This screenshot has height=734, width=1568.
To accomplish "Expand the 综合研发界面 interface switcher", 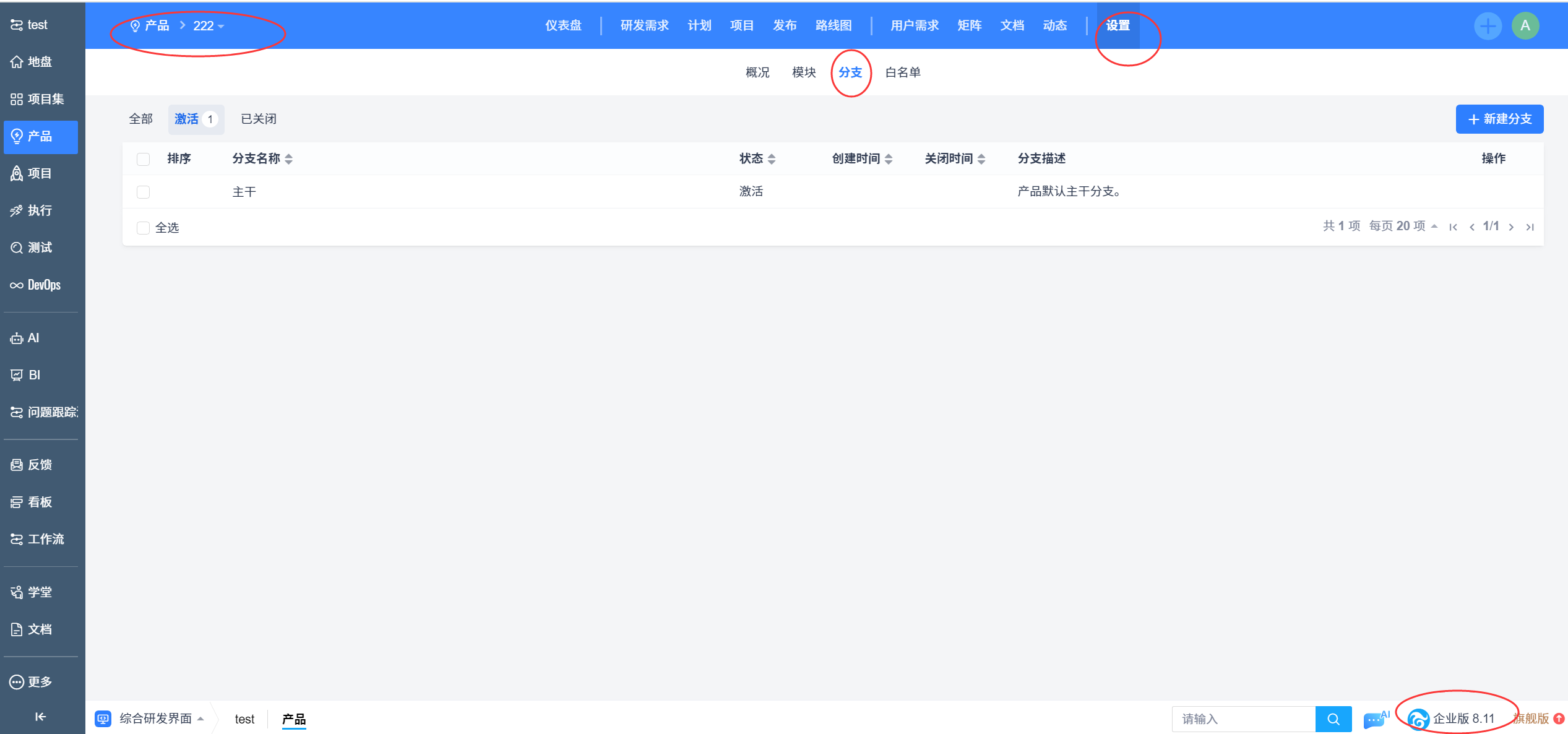I will 155,719.
